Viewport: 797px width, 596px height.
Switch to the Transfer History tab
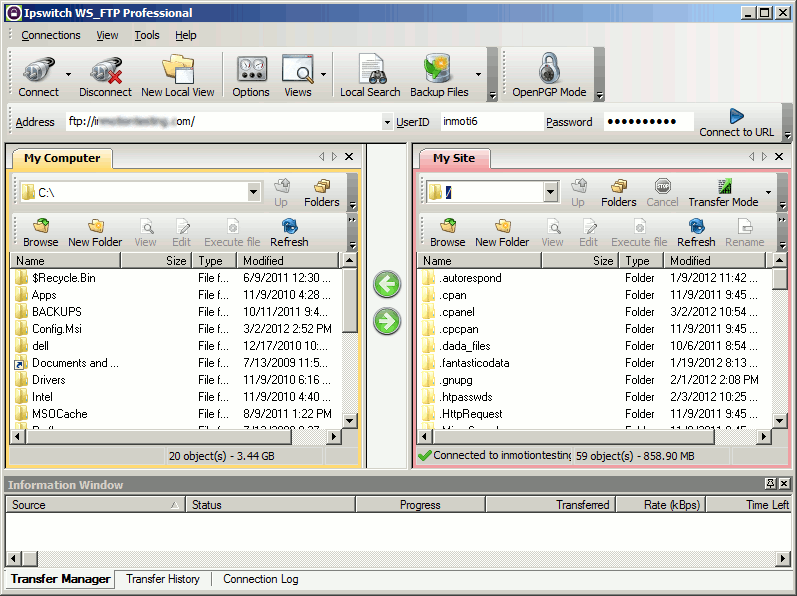pos(162,579)
